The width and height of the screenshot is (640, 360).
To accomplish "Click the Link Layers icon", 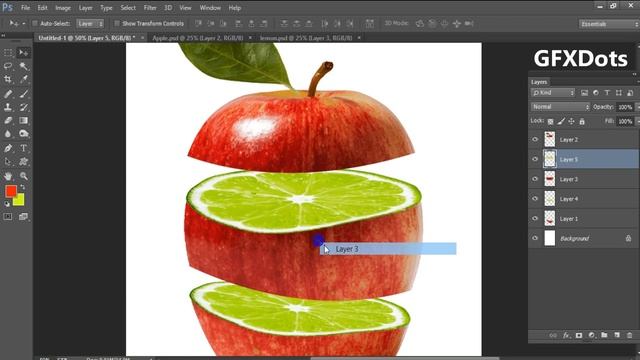I will coord(553,336).
